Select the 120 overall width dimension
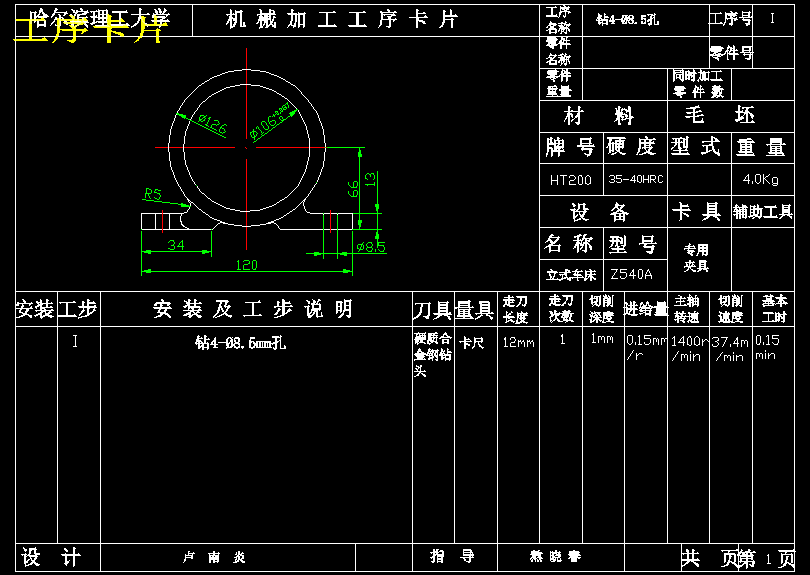Screen dimensions: 810x575 [x=246, y=265]
